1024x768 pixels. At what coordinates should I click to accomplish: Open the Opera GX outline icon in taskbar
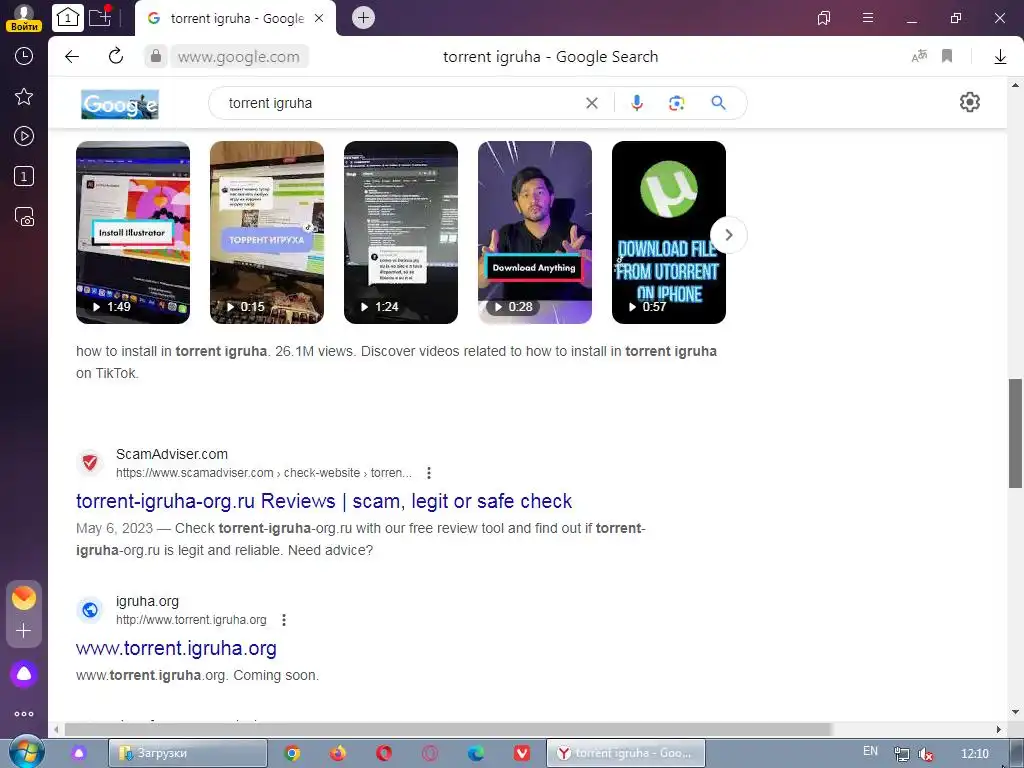point(430,754)
